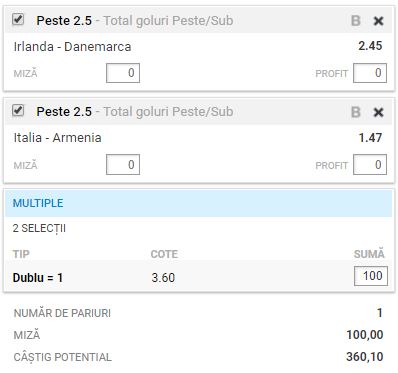
Task: Remove the Italia - Armenia selection
Action: pyautogui.click(x=378, y=112)
